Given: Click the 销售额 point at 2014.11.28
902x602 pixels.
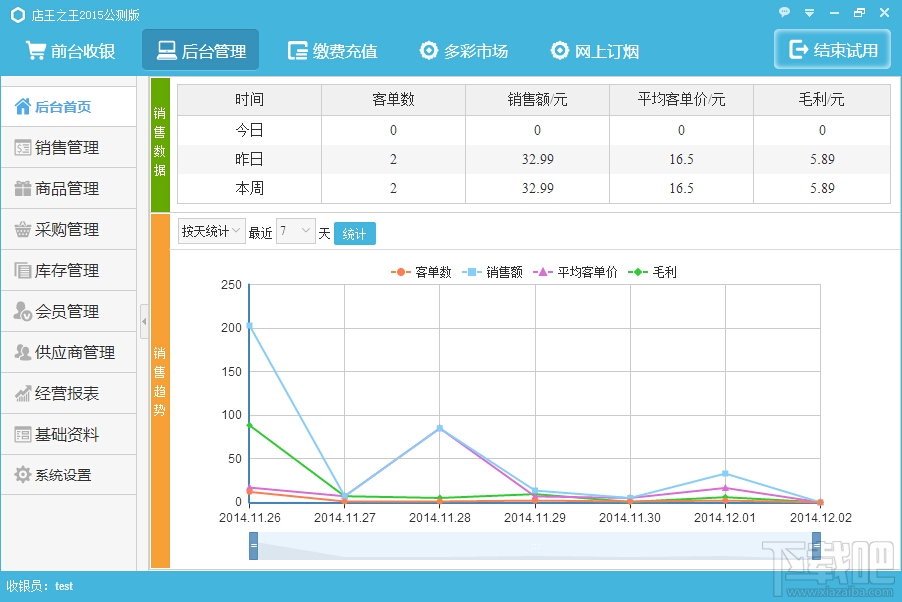Looking at the screenshot, I should [440, 428].
